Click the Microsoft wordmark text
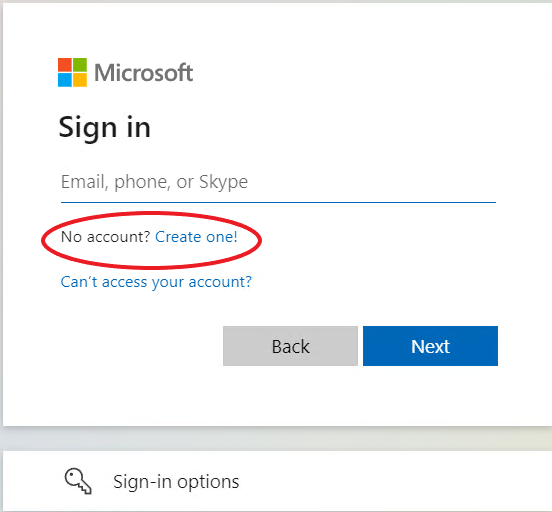 tap(144, 73)
